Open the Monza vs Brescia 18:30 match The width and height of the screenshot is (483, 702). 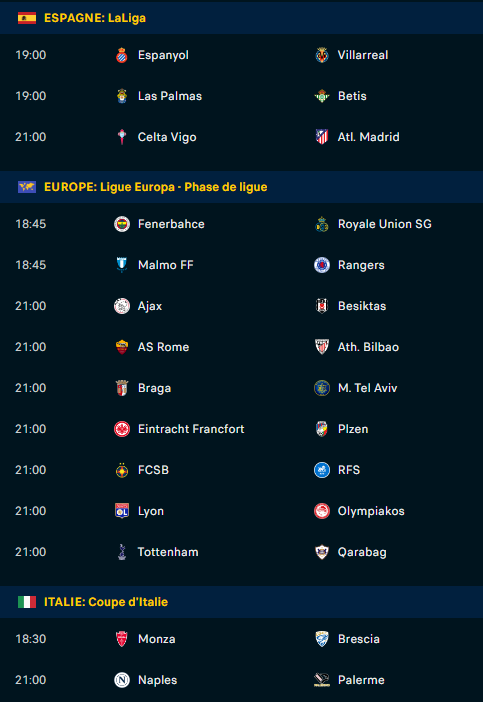coord(241,639)
